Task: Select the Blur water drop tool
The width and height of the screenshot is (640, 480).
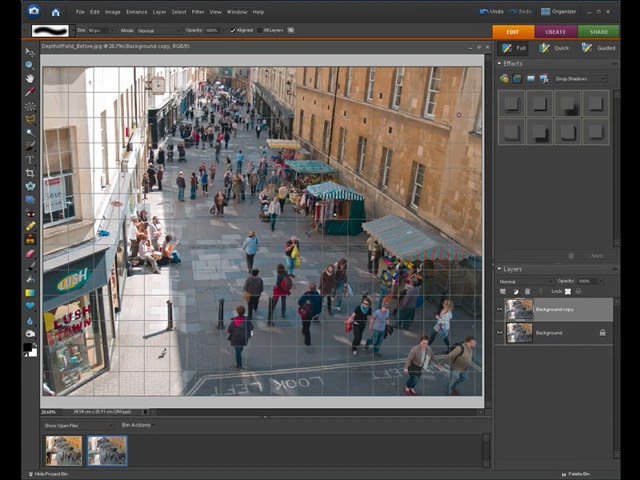Action: (x=30, y=320)
